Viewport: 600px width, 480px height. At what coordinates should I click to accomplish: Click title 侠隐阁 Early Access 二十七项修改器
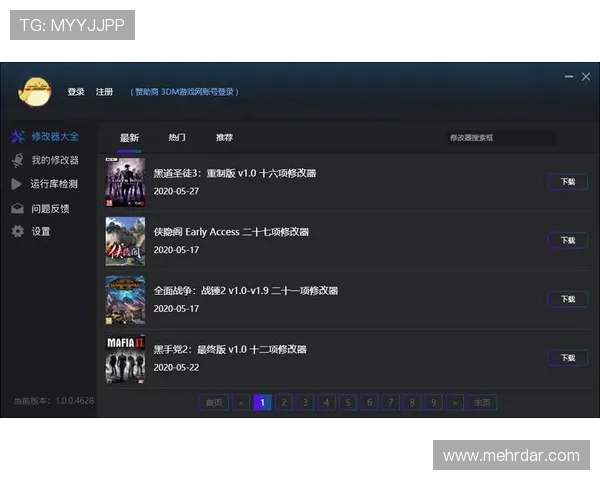231,232
